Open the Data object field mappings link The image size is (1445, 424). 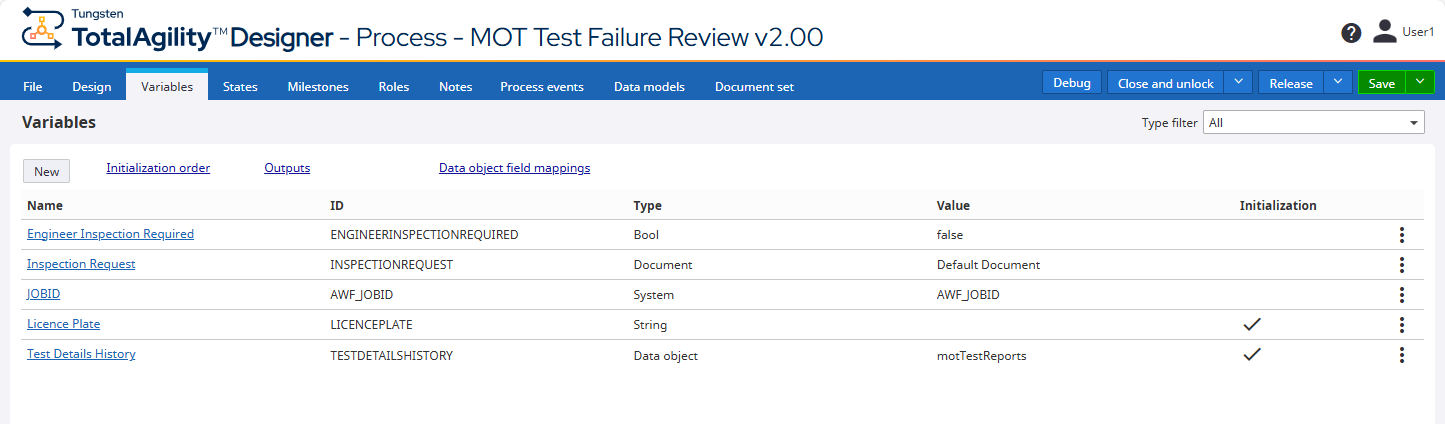(x=514, y=168)
